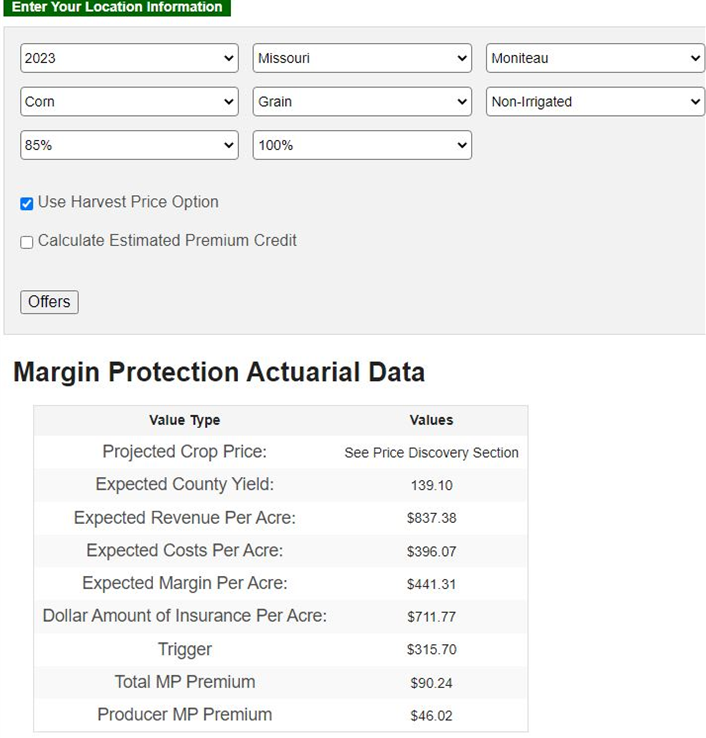Open the Grain type dropdown

pyautogui.click(x=362, y=101)
